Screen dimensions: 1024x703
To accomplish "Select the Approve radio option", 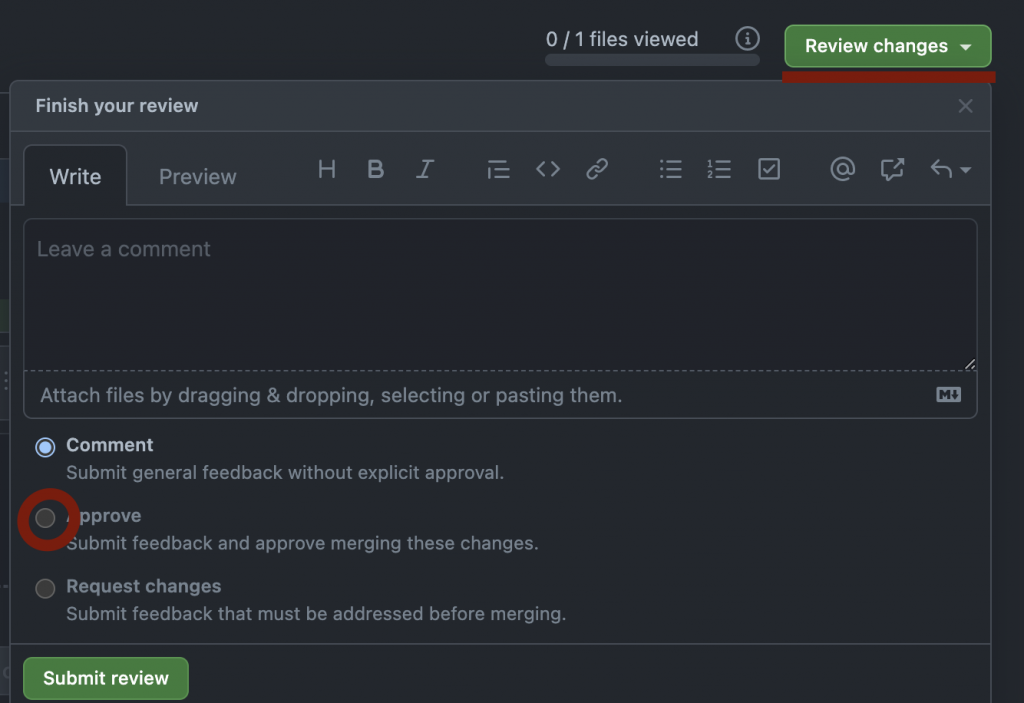I will pyautogui.click(x=45, y=518).
